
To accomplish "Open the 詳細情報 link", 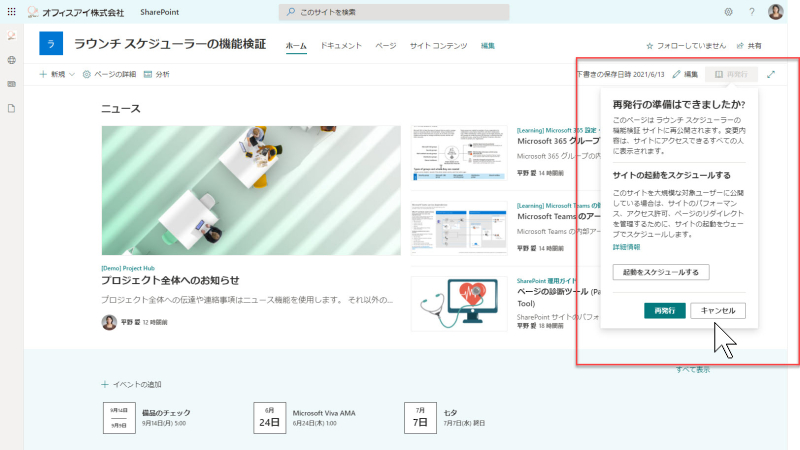I will [x=626, y=247].
